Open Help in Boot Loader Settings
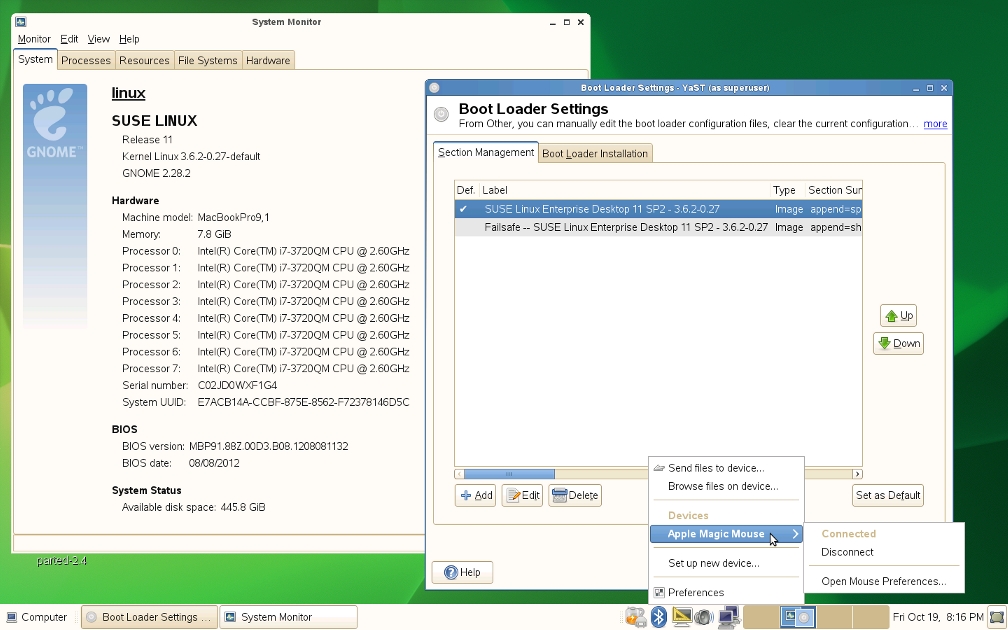The image size is (1008, 630). 462,572
